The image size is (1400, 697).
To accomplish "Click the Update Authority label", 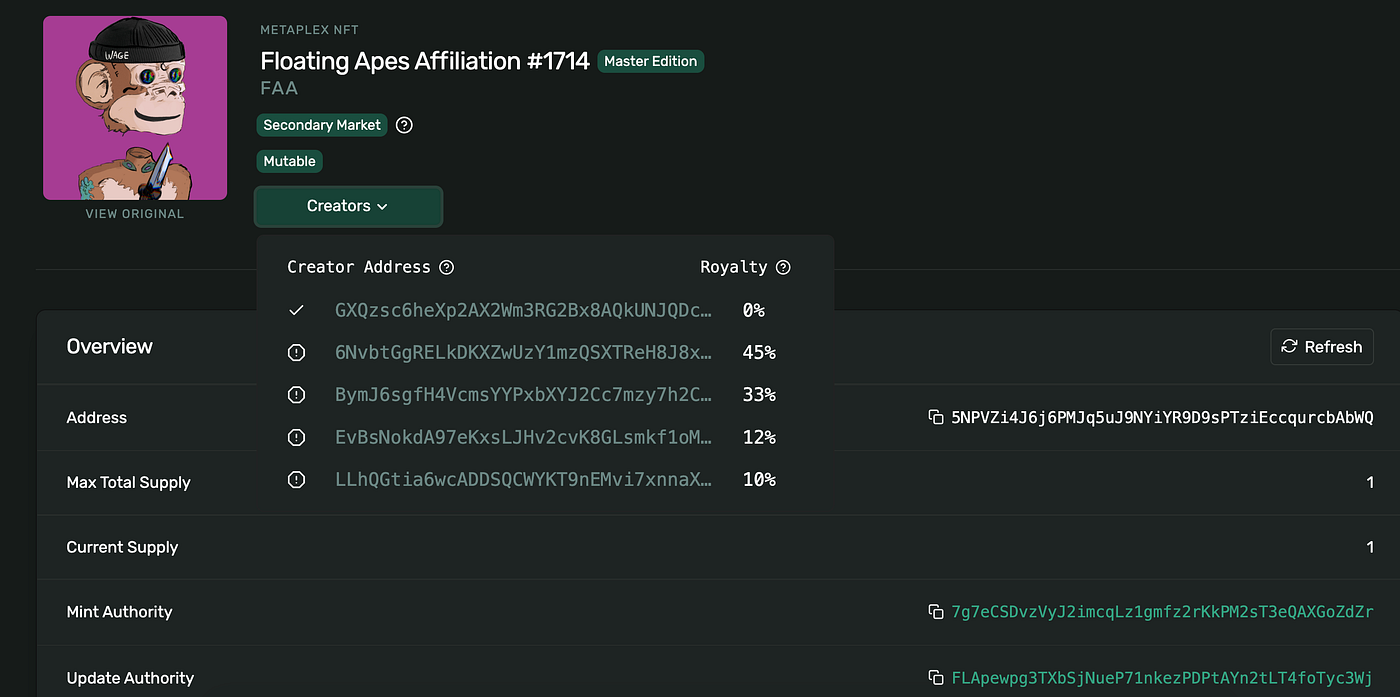I will click(130, 678).
